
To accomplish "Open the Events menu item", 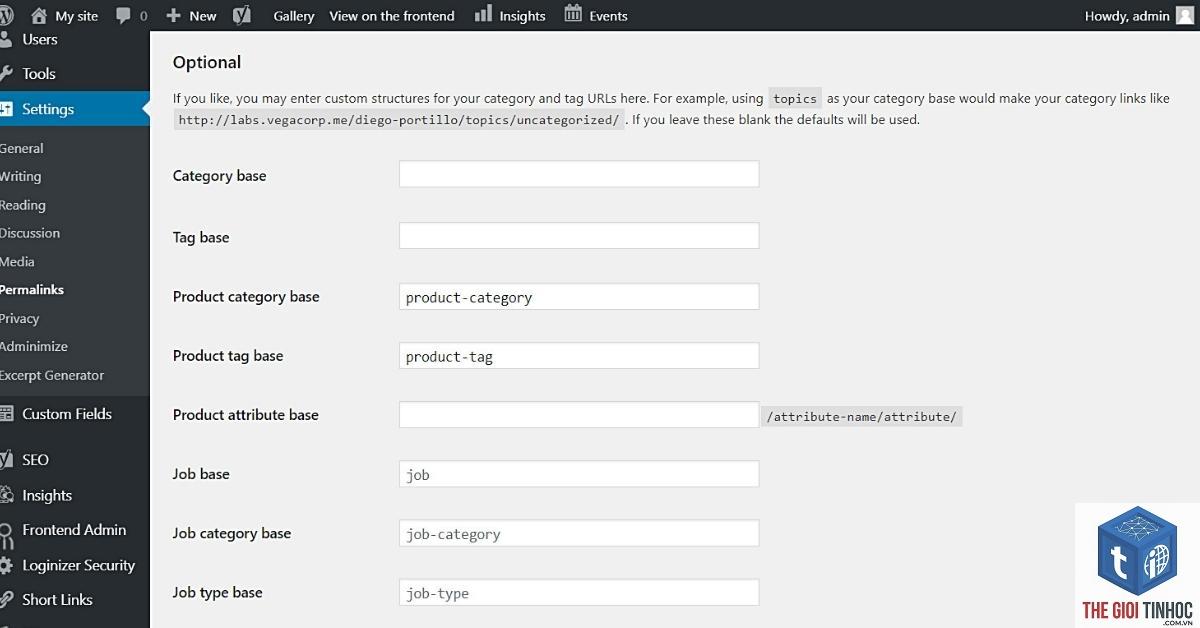I will (x=609, y=16).
